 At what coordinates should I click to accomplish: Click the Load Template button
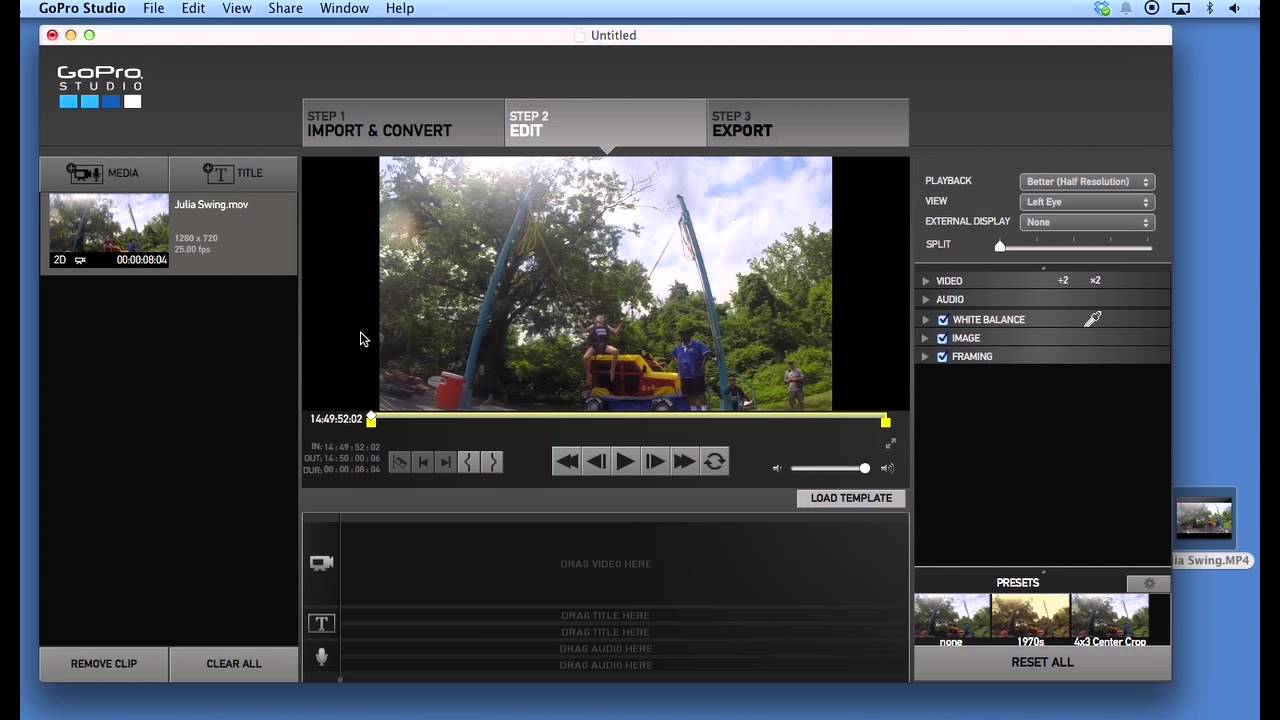coord(851,498)
